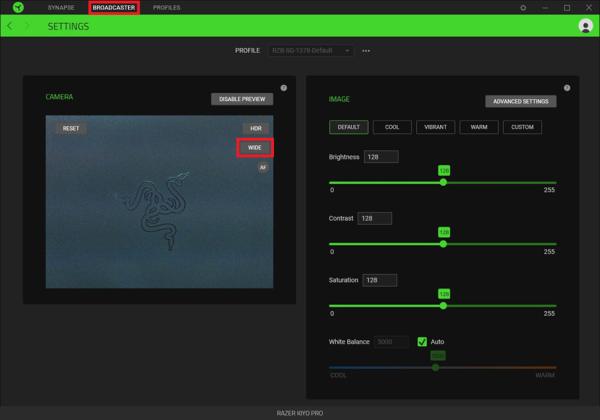Open the Camera panel help icon
Viewport: 600px width, 420px height.
(x=284, y=88)
